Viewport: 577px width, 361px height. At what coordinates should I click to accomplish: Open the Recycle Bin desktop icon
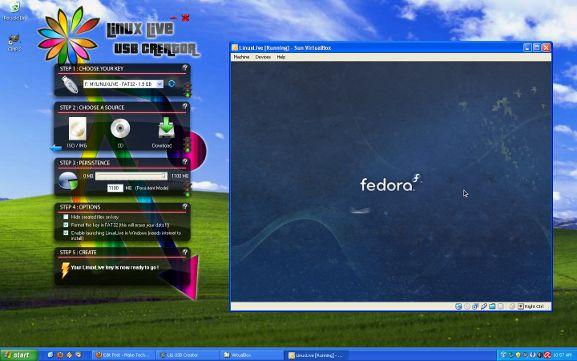point(14,11)
